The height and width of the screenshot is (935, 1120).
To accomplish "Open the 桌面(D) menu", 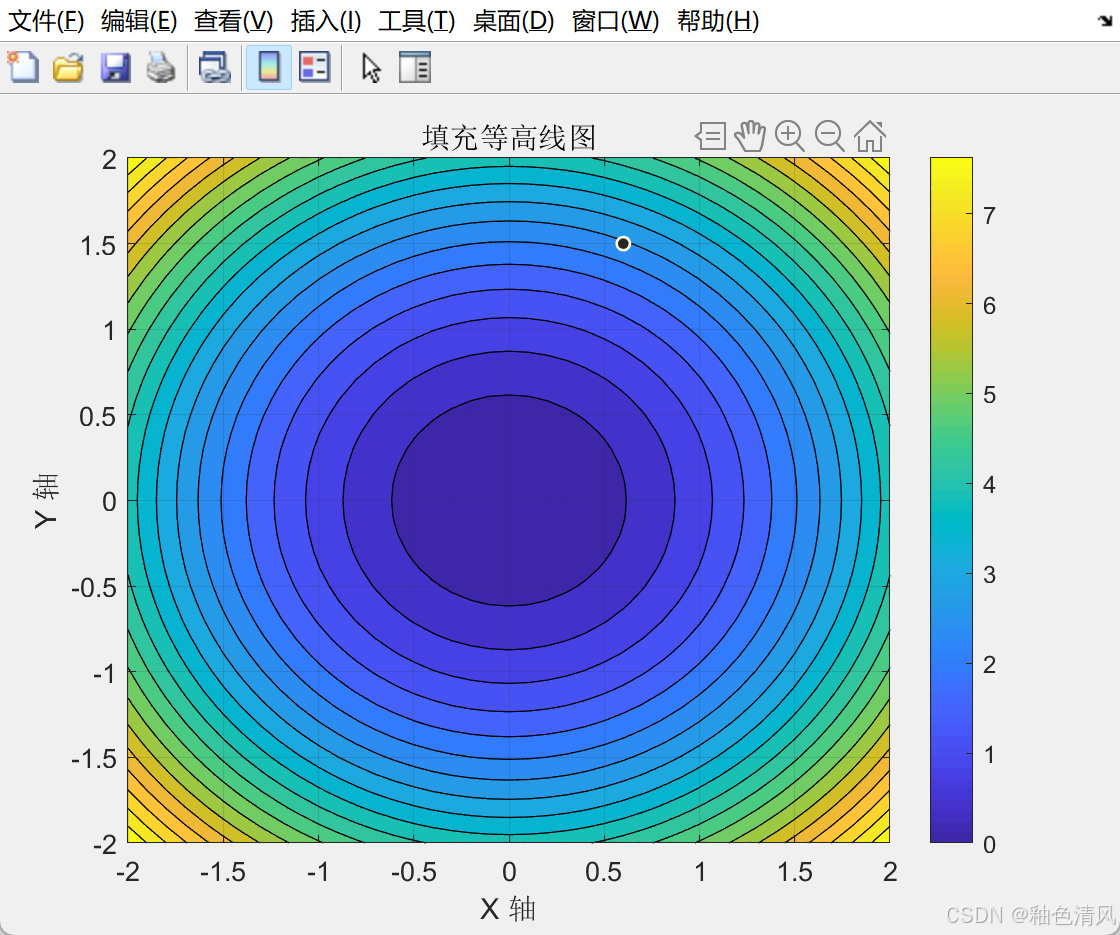I will click(513, 21).
